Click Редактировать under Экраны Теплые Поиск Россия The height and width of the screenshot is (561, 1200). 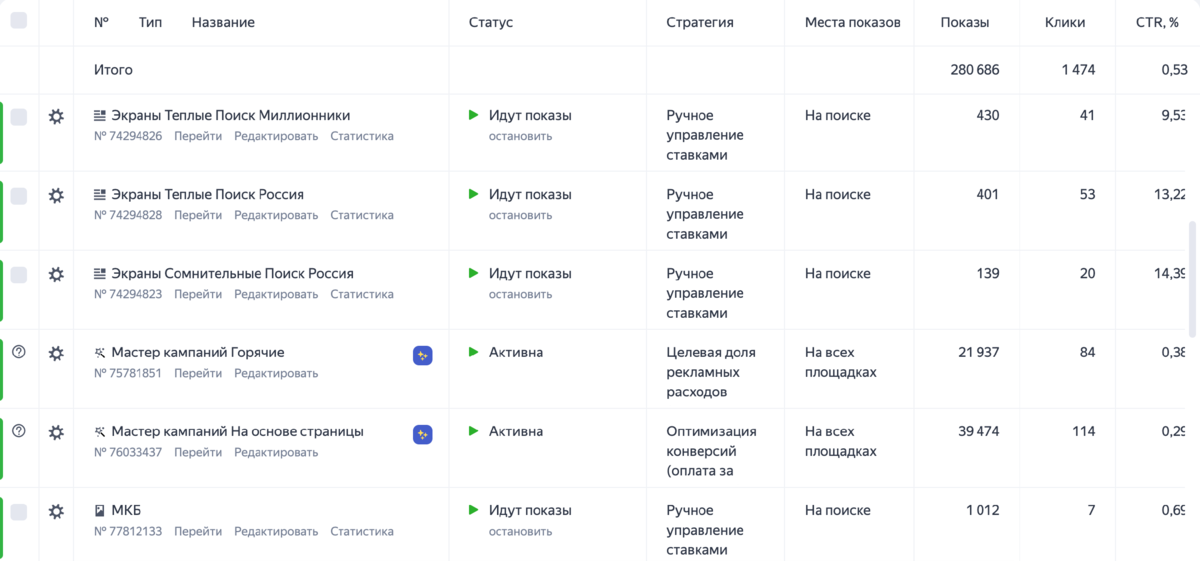point(276,215)
